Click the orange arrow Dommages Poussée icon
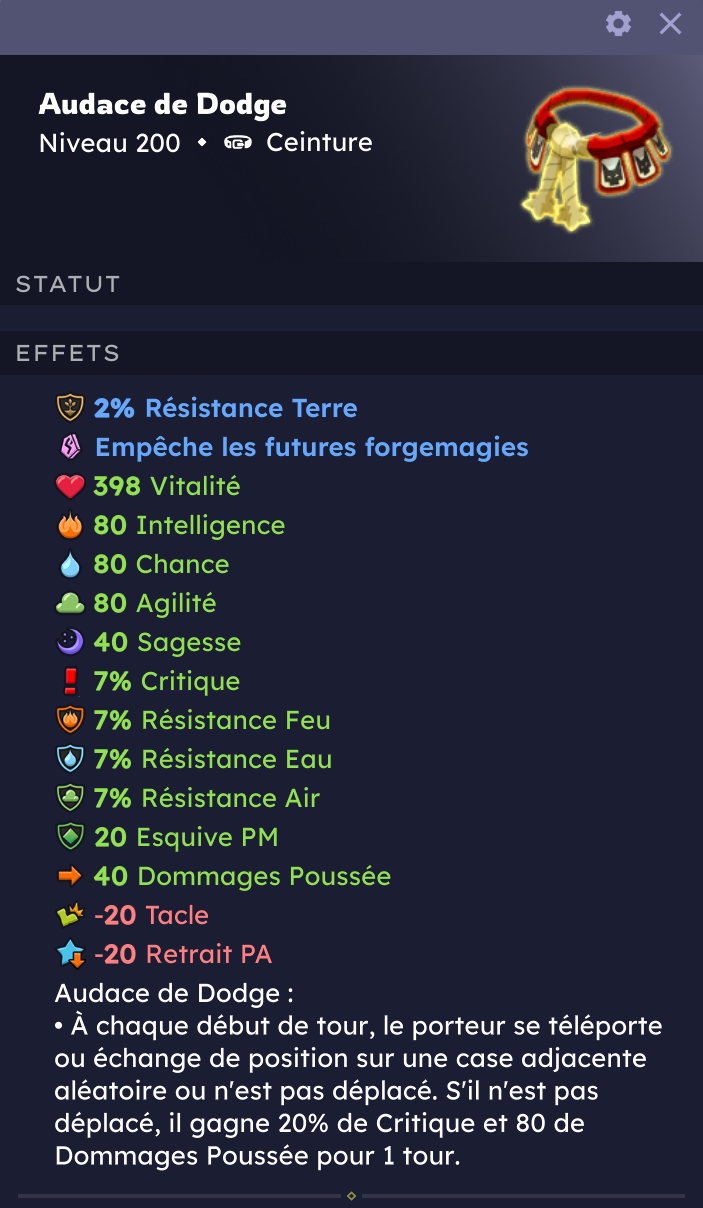 [70, 876]
